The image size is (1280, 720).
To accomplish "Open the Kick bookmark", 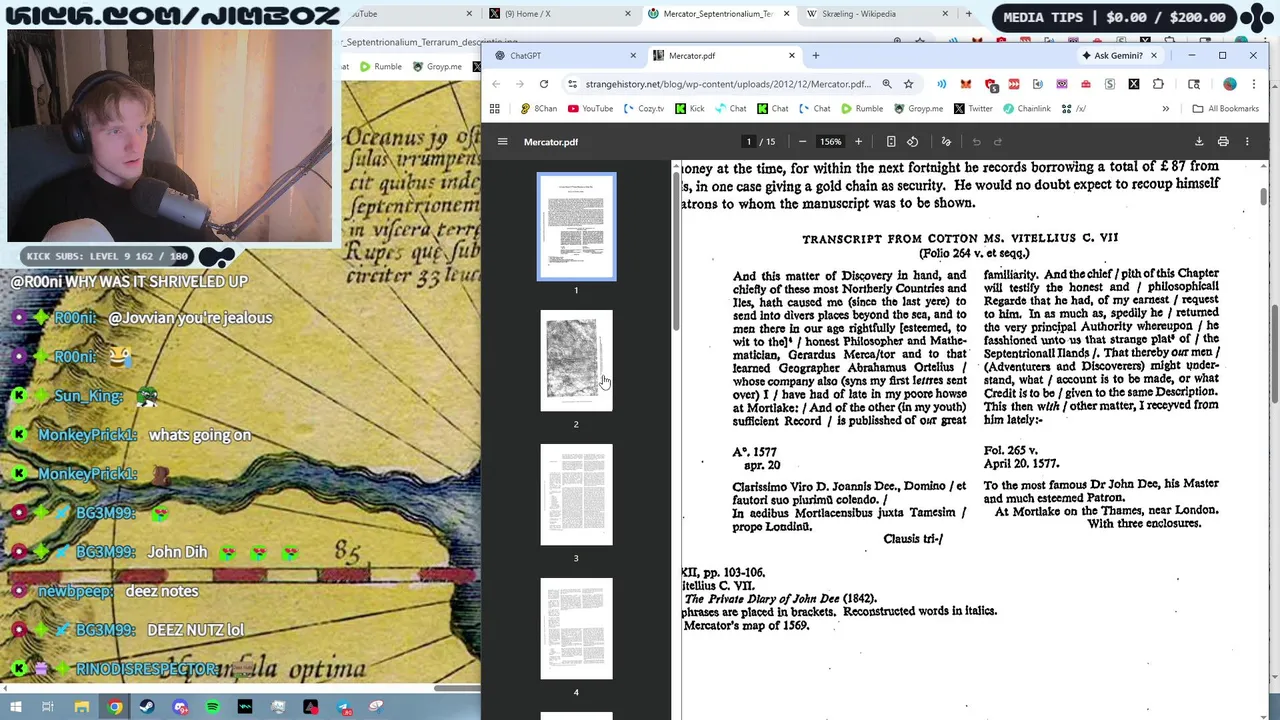I will click(689, 109).
